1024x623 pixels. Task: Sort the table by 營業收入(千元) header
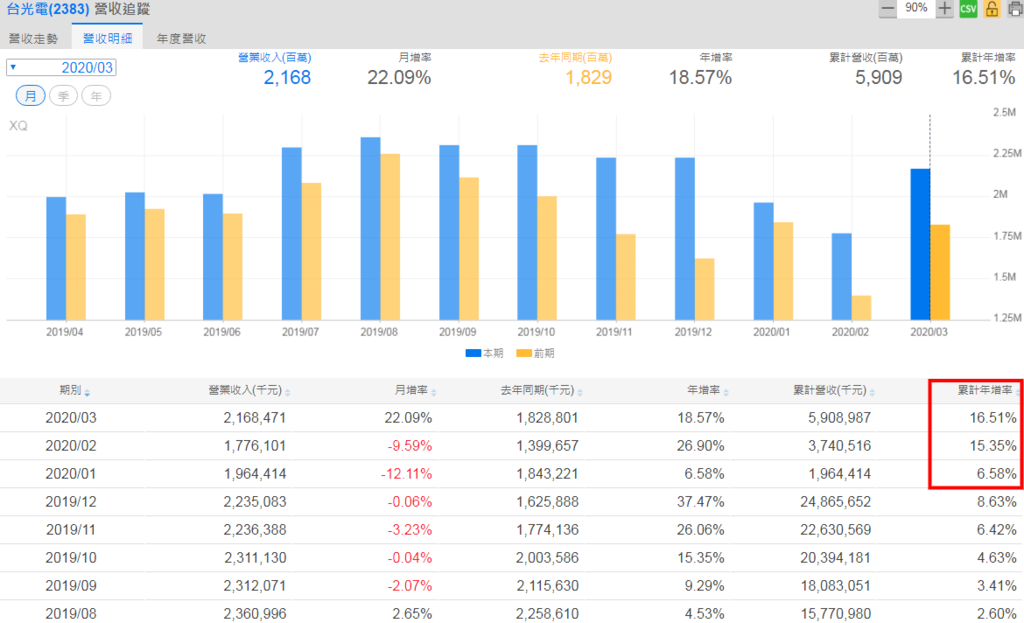249,391
